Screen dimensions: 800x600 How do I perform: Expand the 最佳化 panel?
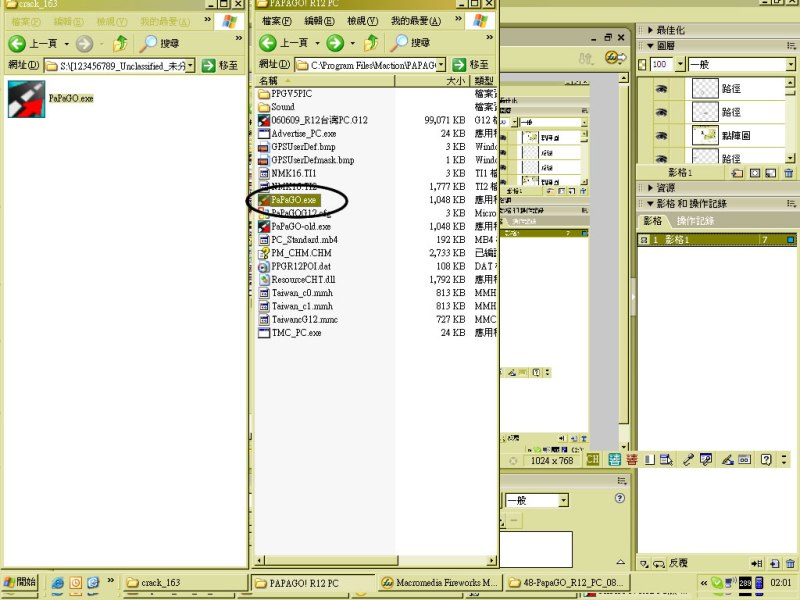(x=651, y=30)
